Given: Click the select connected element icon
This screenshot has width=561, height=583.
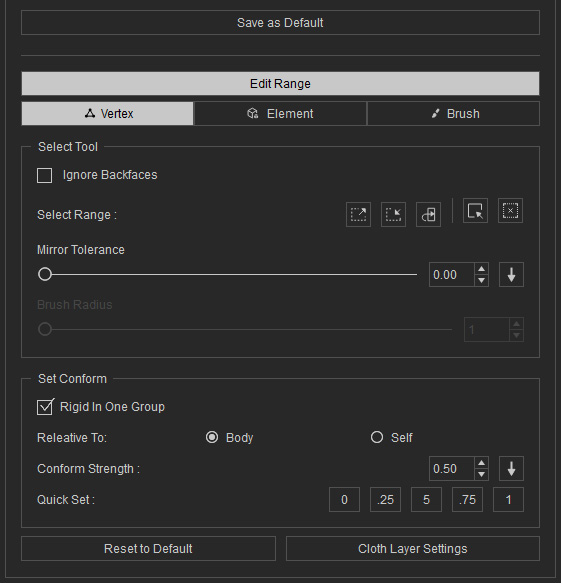Looking at the screenshot, I should click(x=428, y=215).
